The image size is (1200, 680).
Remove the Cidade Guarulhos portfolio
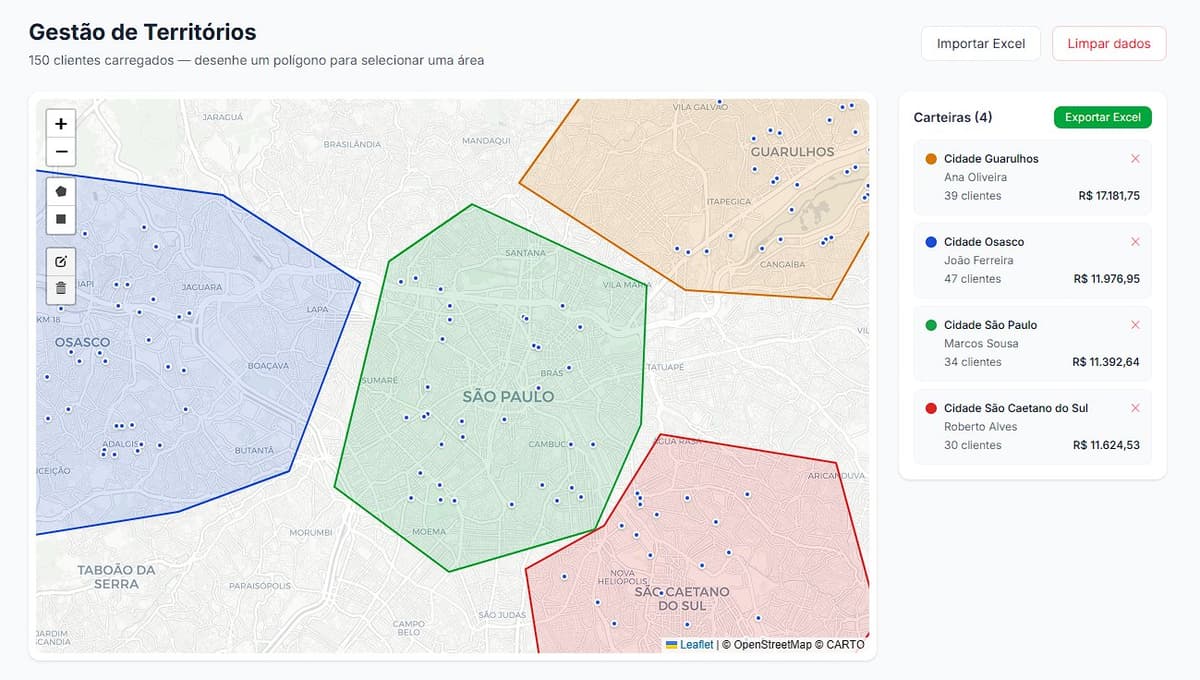(1135, 159)
